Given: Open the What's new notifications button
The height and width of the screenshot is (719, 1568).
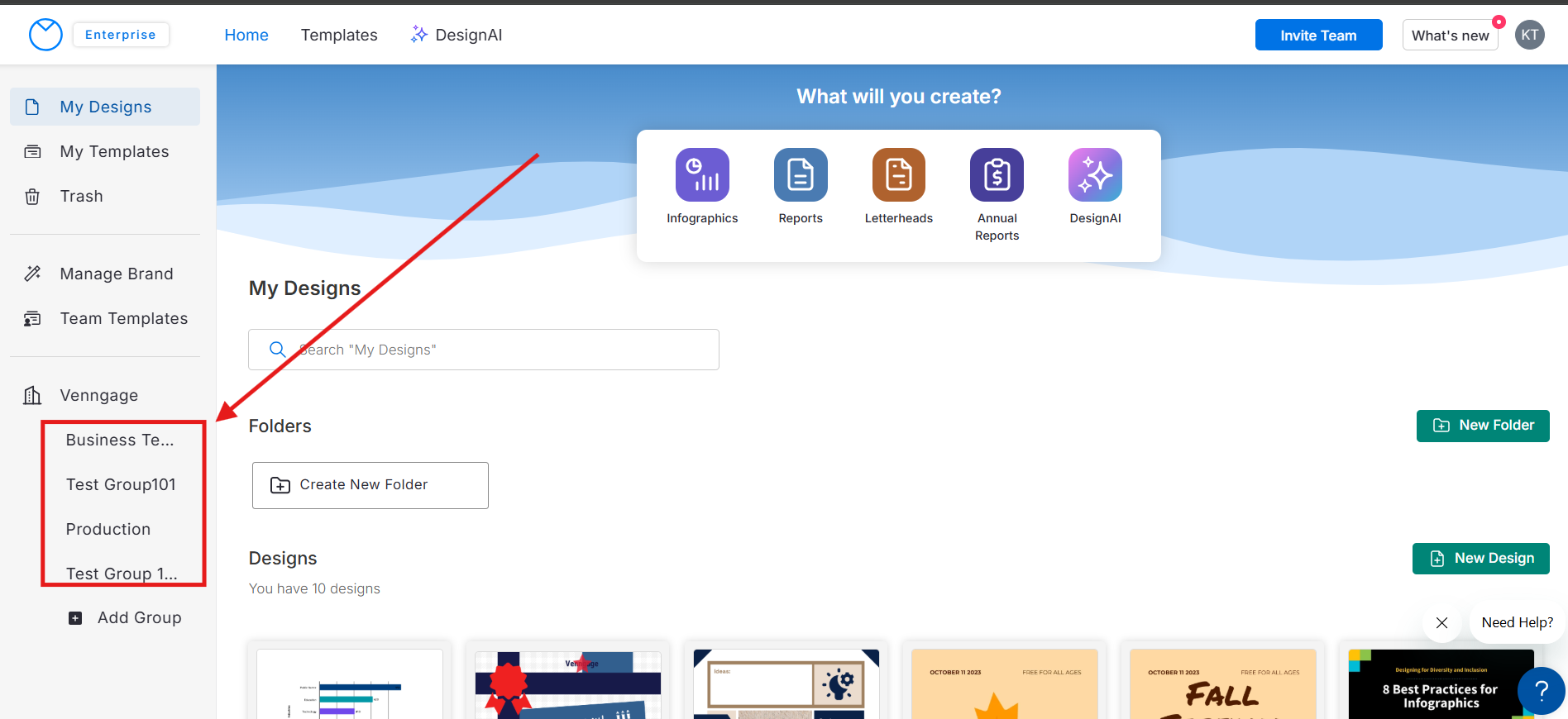Looking at the screenshot, I should 1450,35.
